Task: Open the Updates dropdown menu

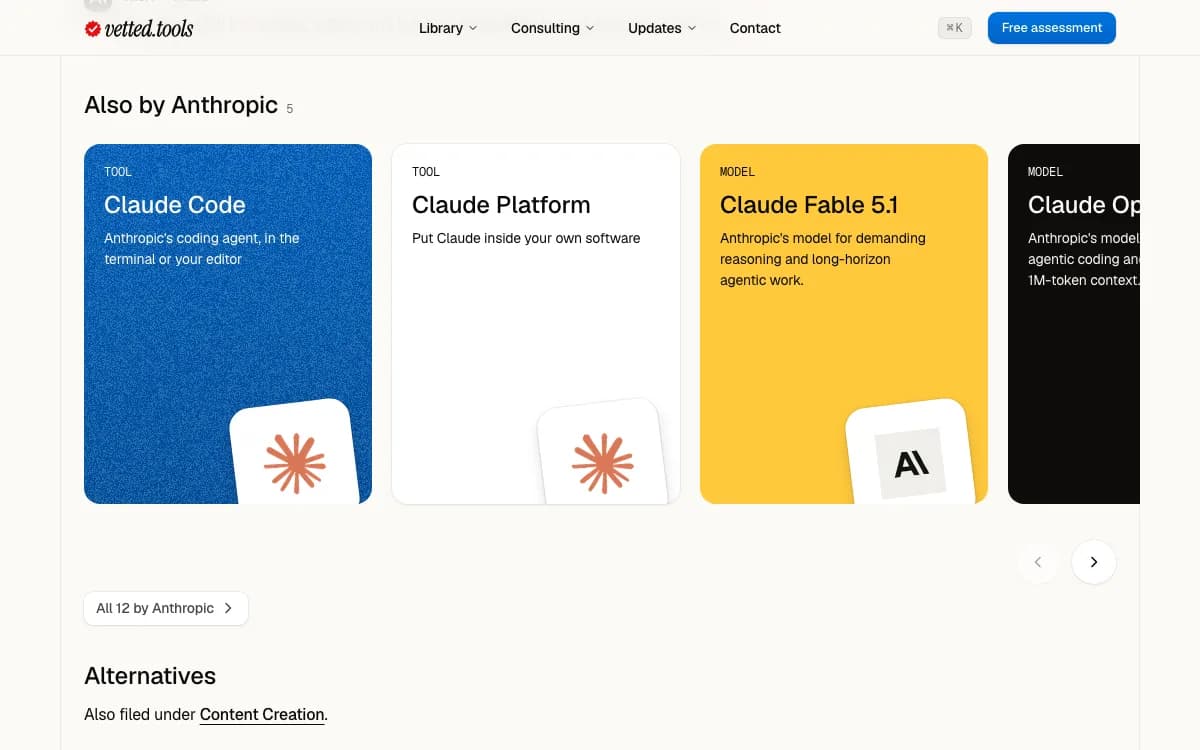Action: coord(662,28)
